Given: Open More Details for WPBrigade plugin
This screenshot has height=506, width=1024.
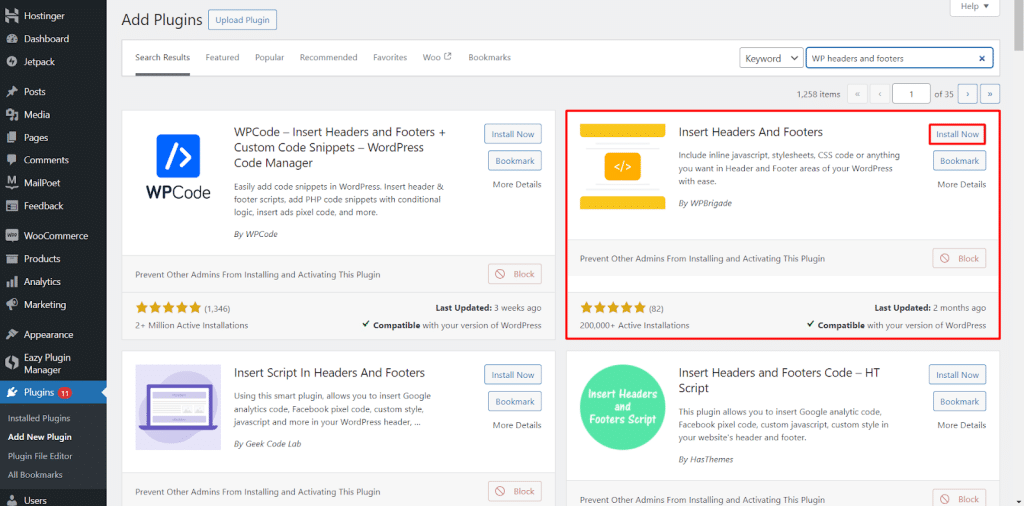Looking at the screenshot, I should click(962, 185).
